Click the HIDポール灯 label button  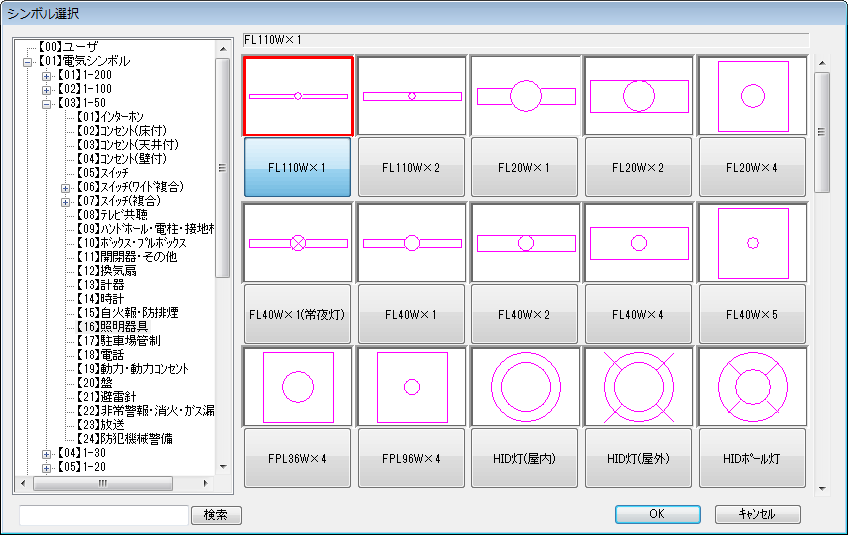752,458
